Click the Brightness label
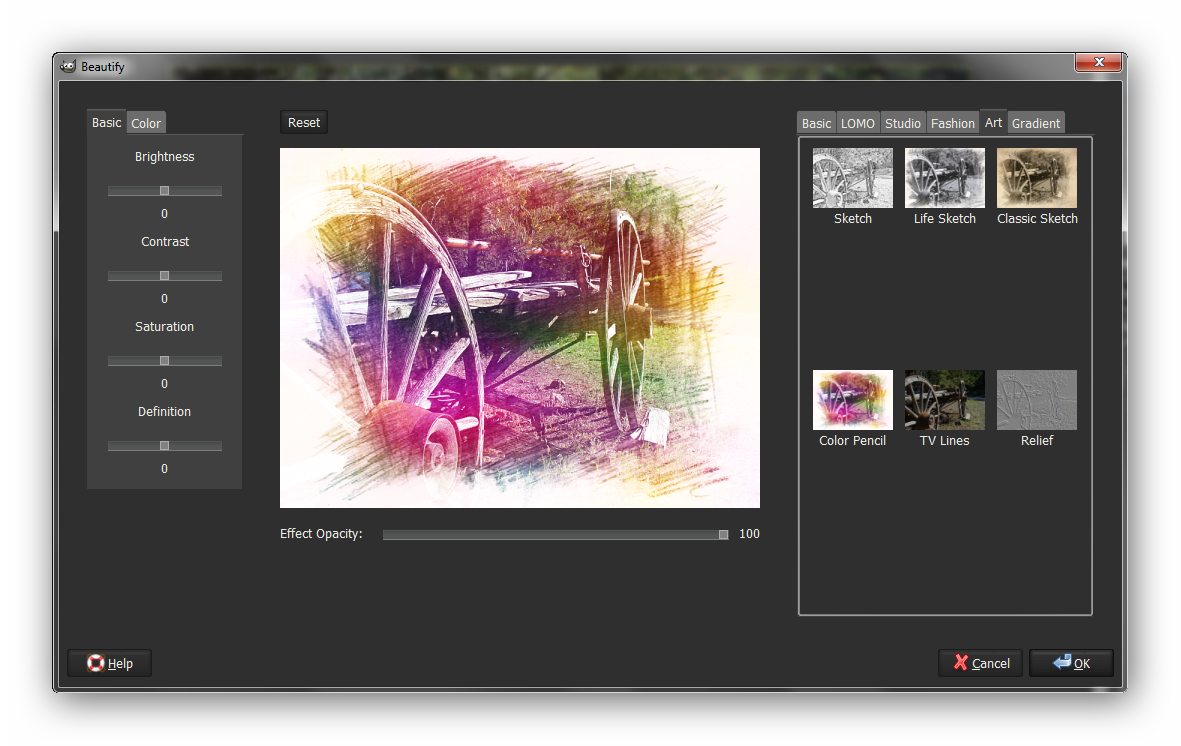The height and width of the screenshot is (746, 1181). pos(164,157)
